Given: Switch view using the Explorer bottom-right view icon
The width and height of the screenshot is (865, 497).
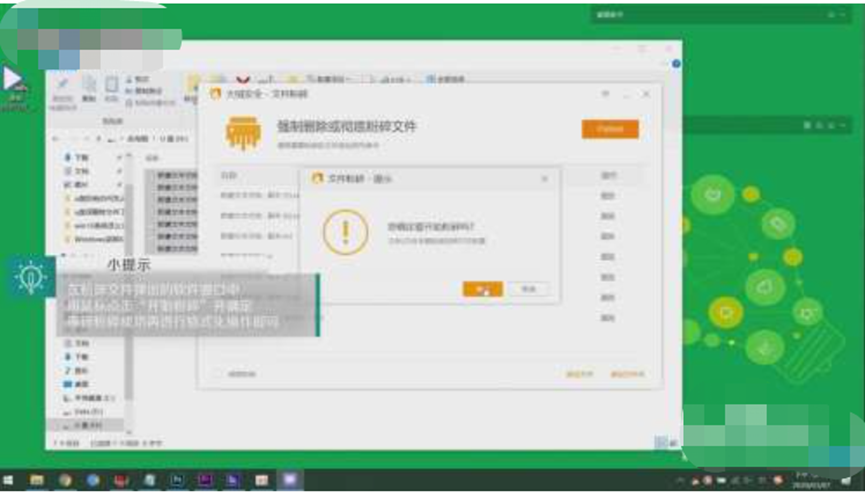Looking at the screenshot, I should click(x=659, y=441).
